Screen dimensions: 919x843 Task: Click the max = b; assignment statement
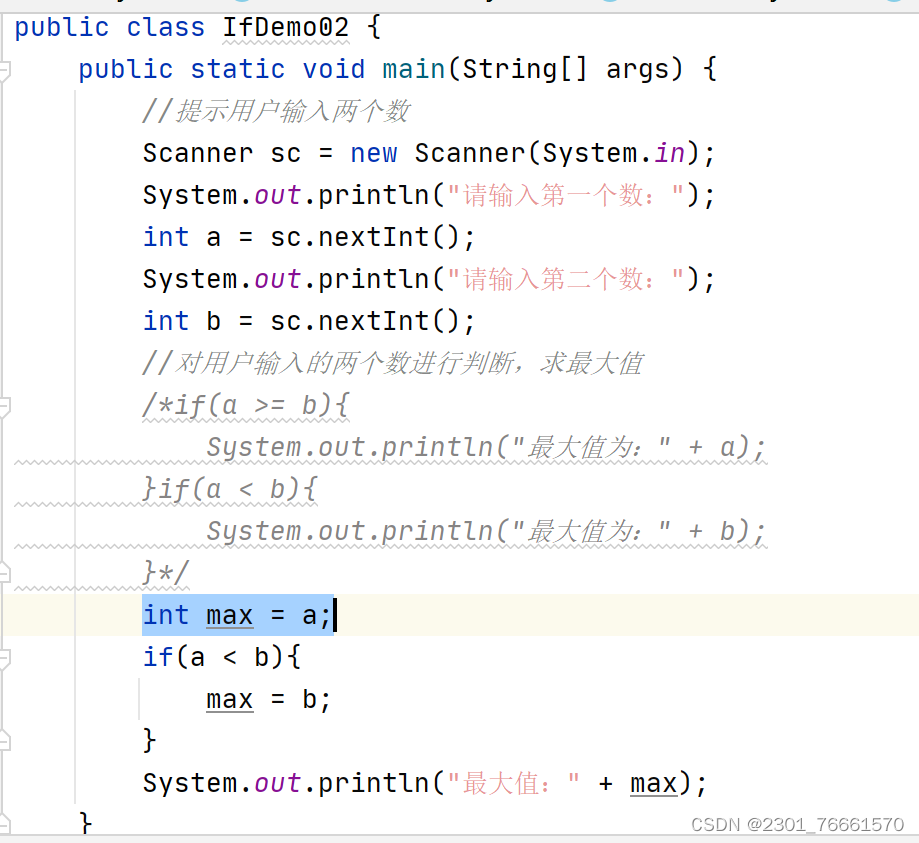pos(265,699)
